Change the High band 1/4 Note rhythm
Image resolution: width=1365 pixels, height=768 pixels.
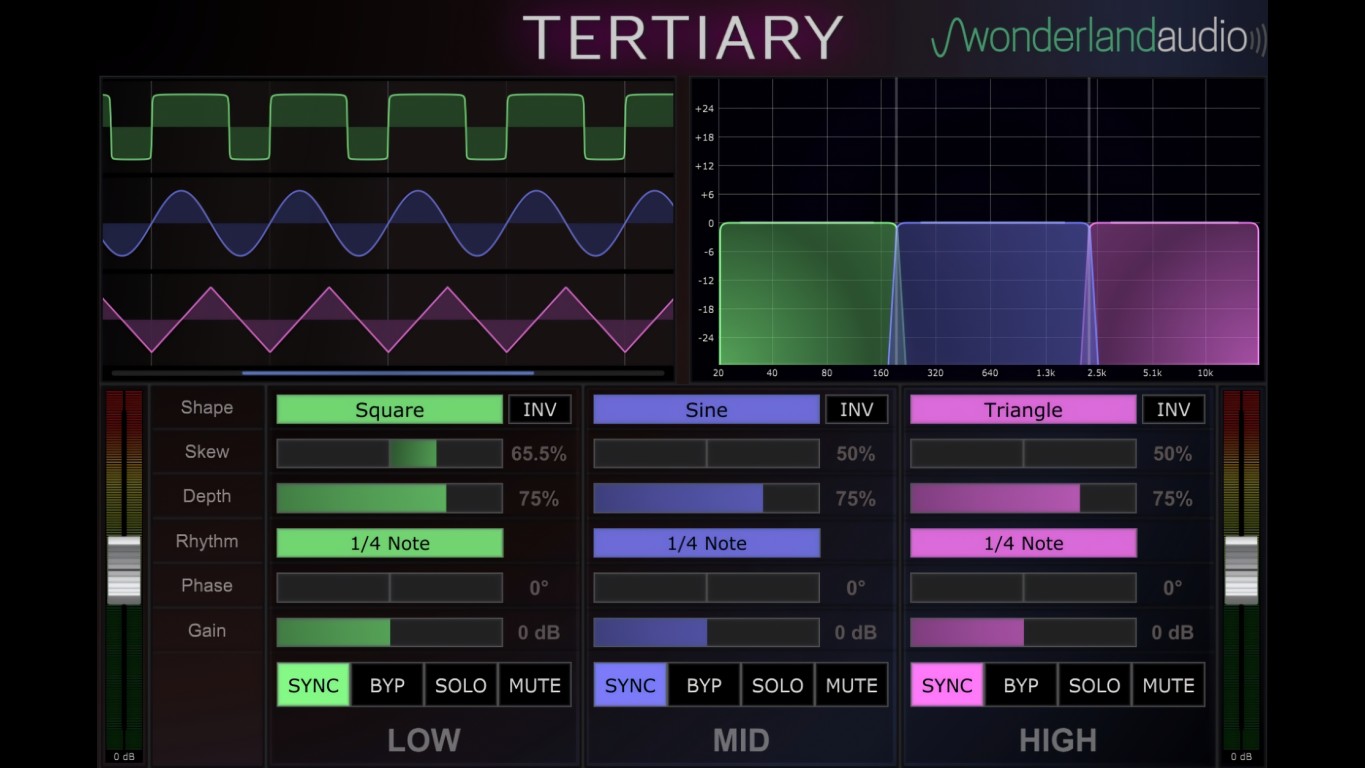tap(1023, 543)
